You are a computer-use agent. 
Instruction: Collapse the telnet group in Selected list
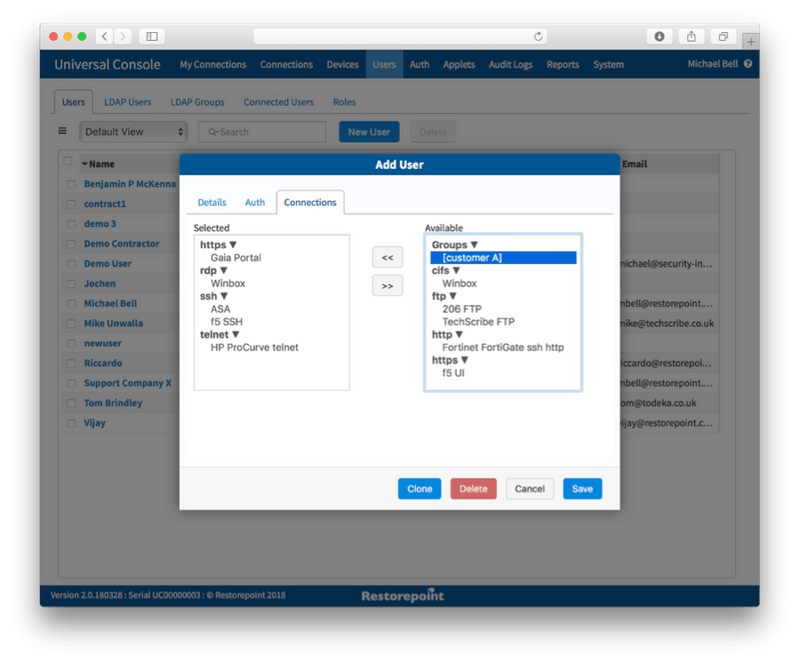pos(235,334)
